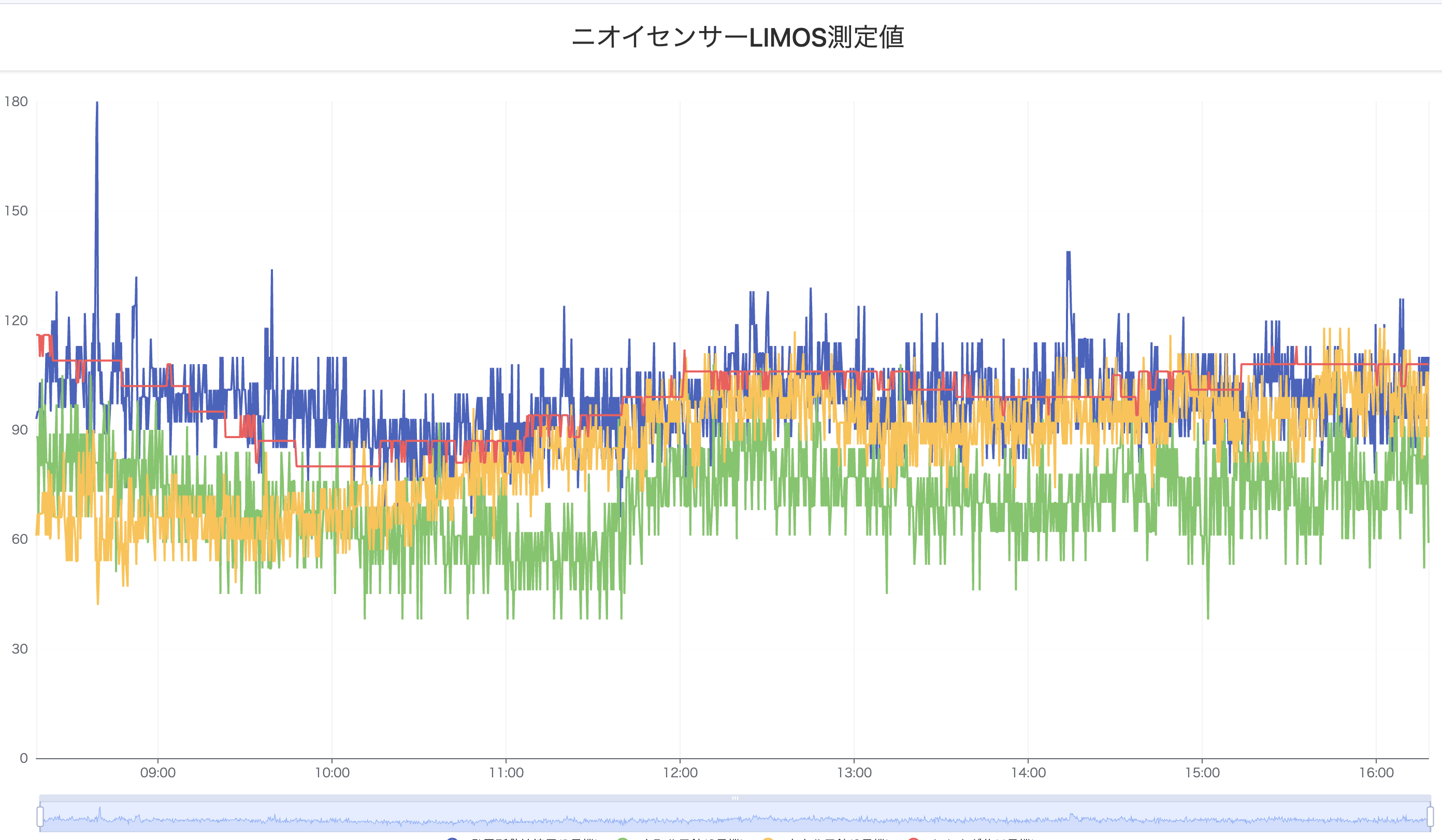Click the 150 y-axis label
The height and width of the screenshot is (840, 1442).
point(16,211)
